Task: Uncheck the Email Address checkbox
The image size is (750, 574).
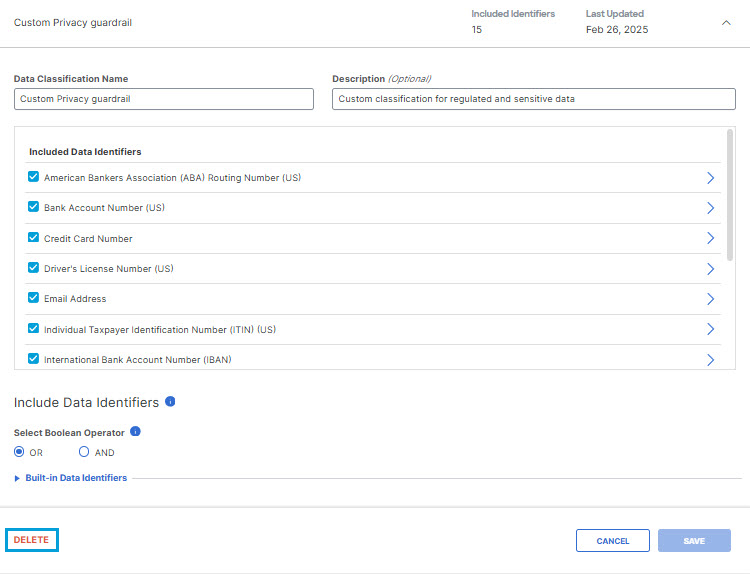Action: click(33, 298)
